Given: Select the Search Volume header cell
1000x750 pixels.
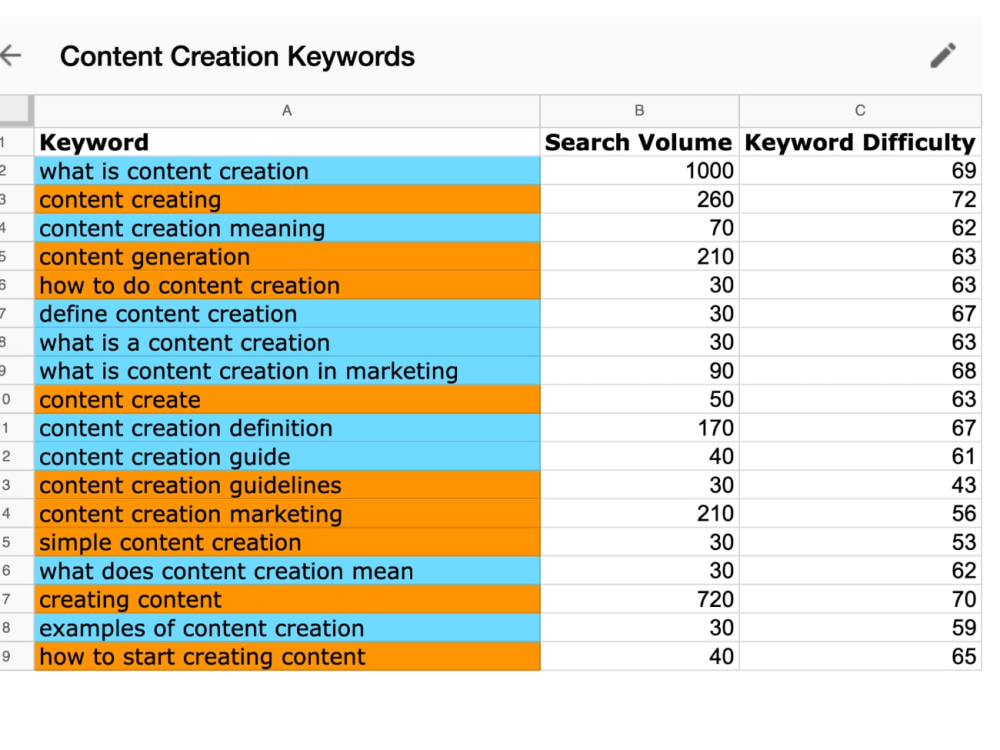Looking at the screenshot, I should pyautogui.click(x=640, y=142).
